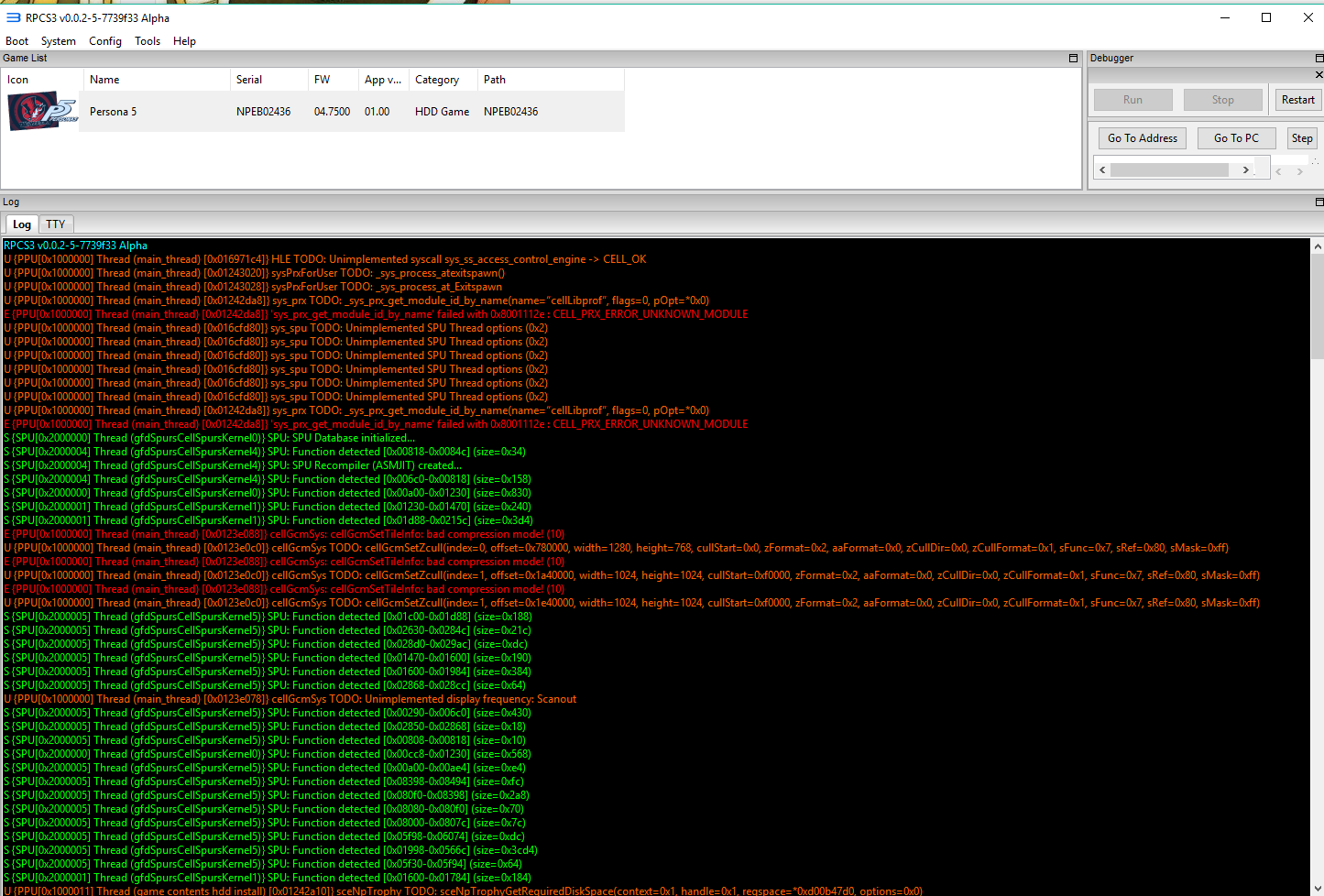Switch to the TTY tab

(56, 224)
